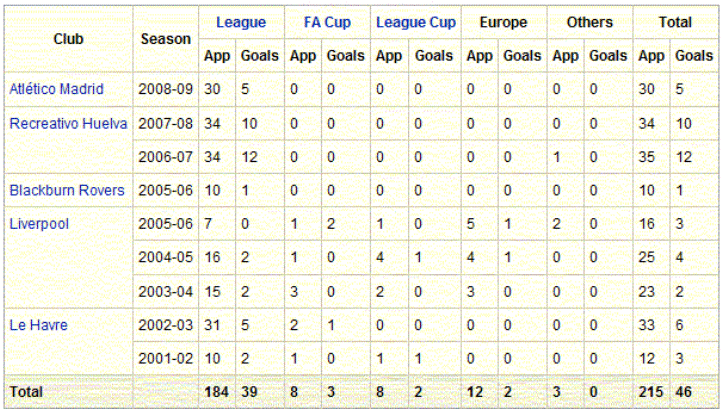Screen dimensions: 722x409
Task: Follow the League Cup header link
Action: [x=415, y=22]
